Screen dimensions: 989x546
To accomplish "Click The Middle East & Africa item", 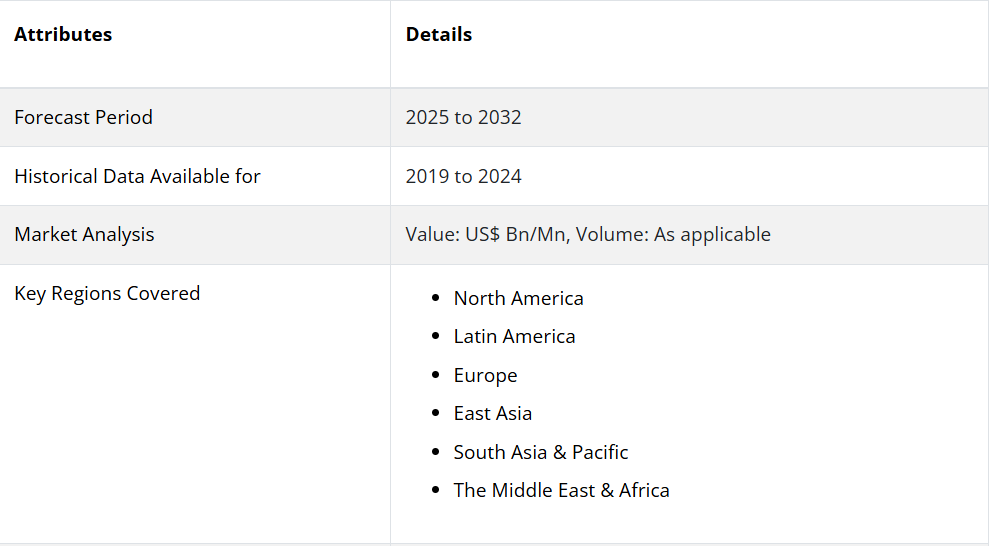I will click(x=561, y=491).
